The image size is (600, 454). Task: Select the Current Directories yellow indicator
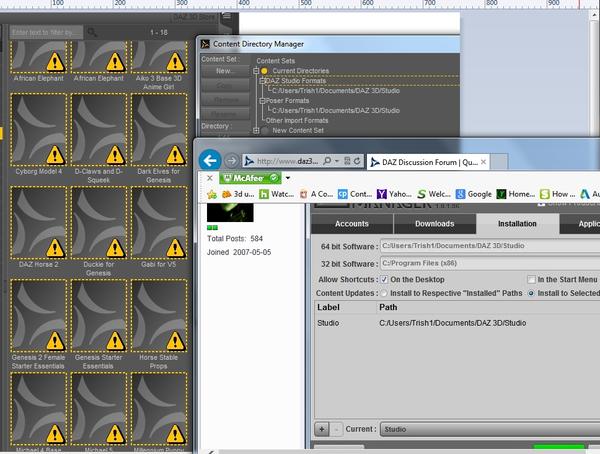tap(264, 71)
